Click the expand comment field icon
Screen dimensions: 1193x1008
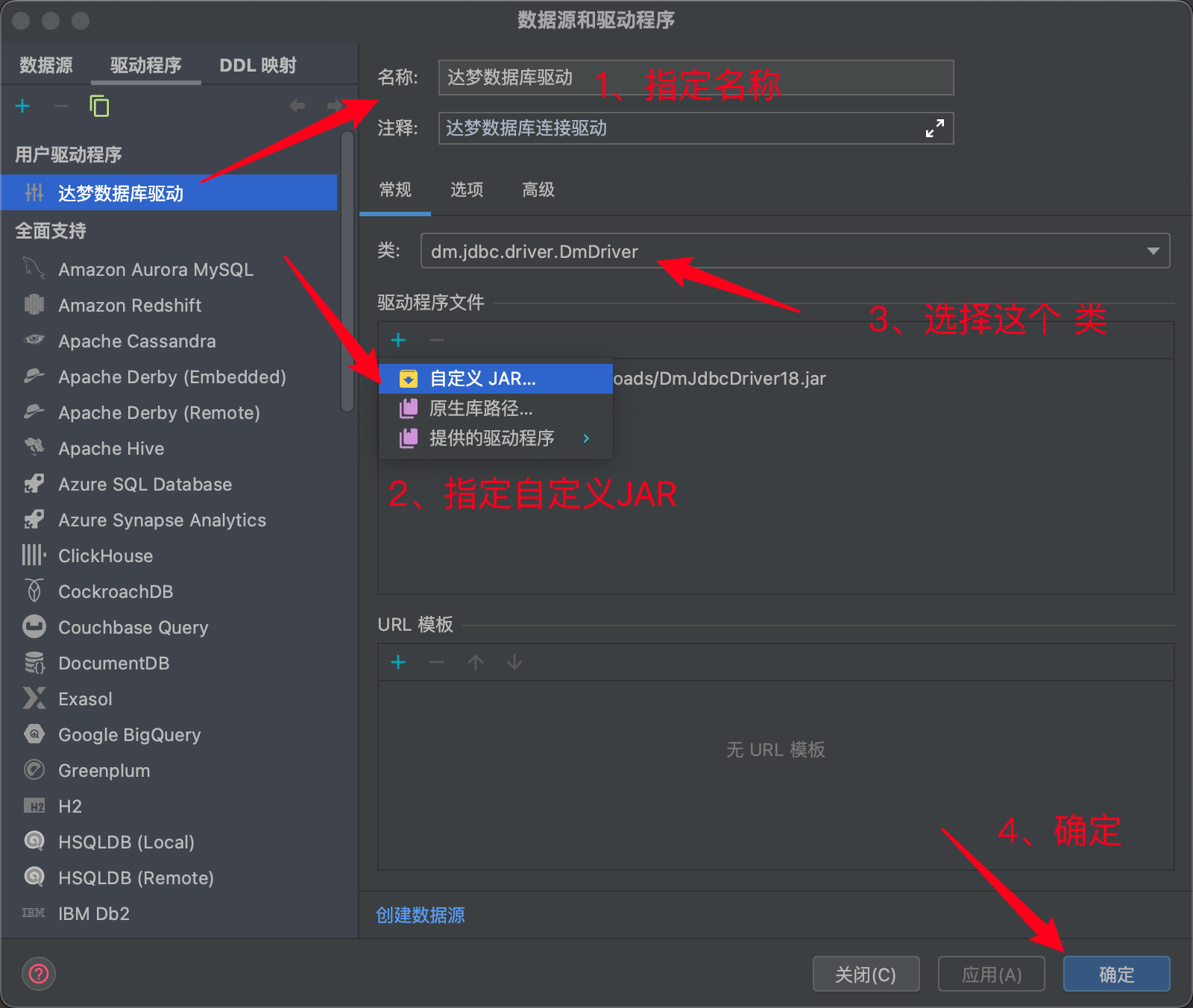pyautogui.click(x=934, y=128)
